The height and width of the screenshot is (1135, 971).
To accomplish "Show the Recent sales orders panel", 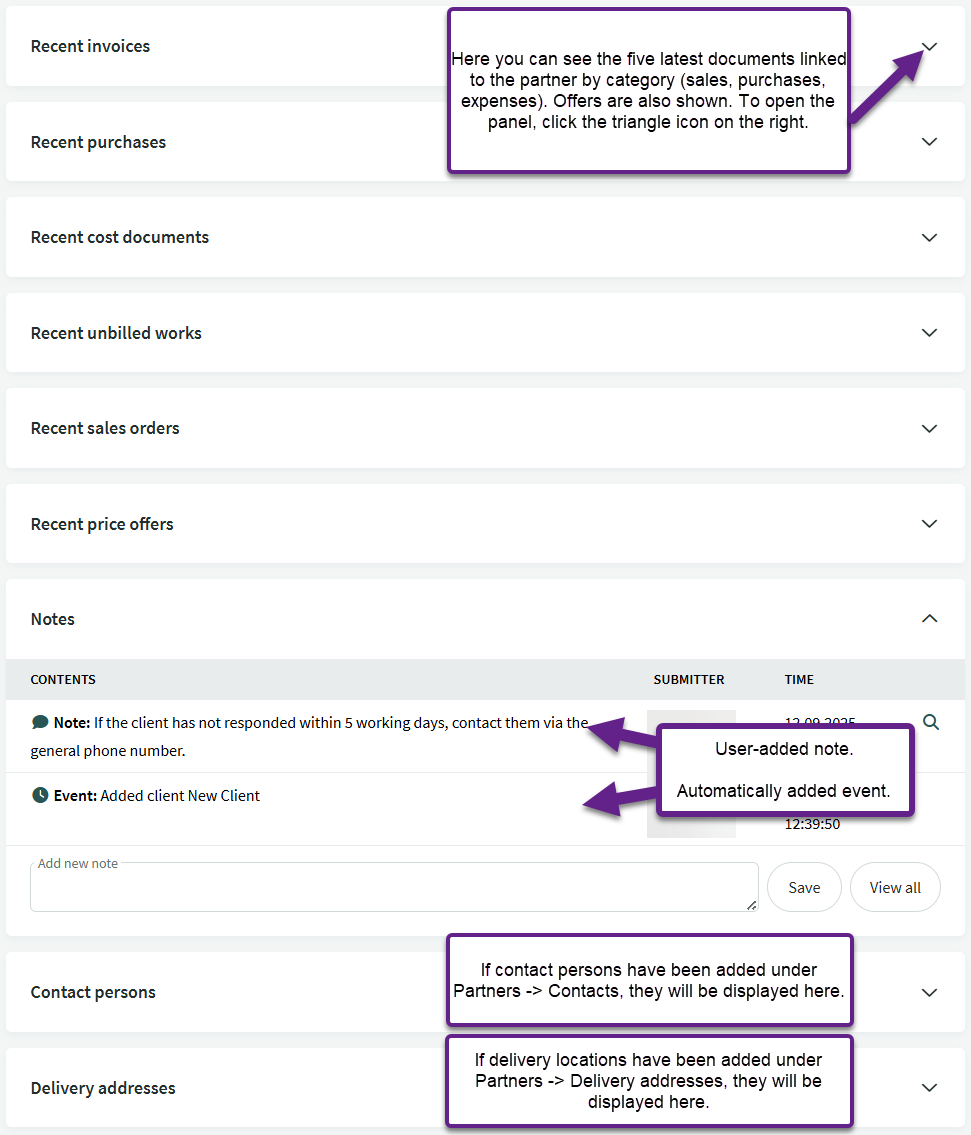I will (x=929, y=428).
